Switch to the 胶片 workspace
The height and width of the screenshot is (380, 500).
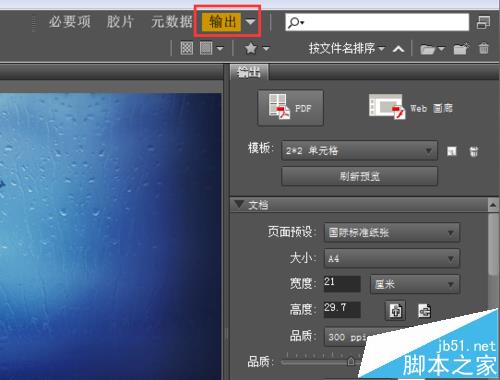[x=120, y=22]
